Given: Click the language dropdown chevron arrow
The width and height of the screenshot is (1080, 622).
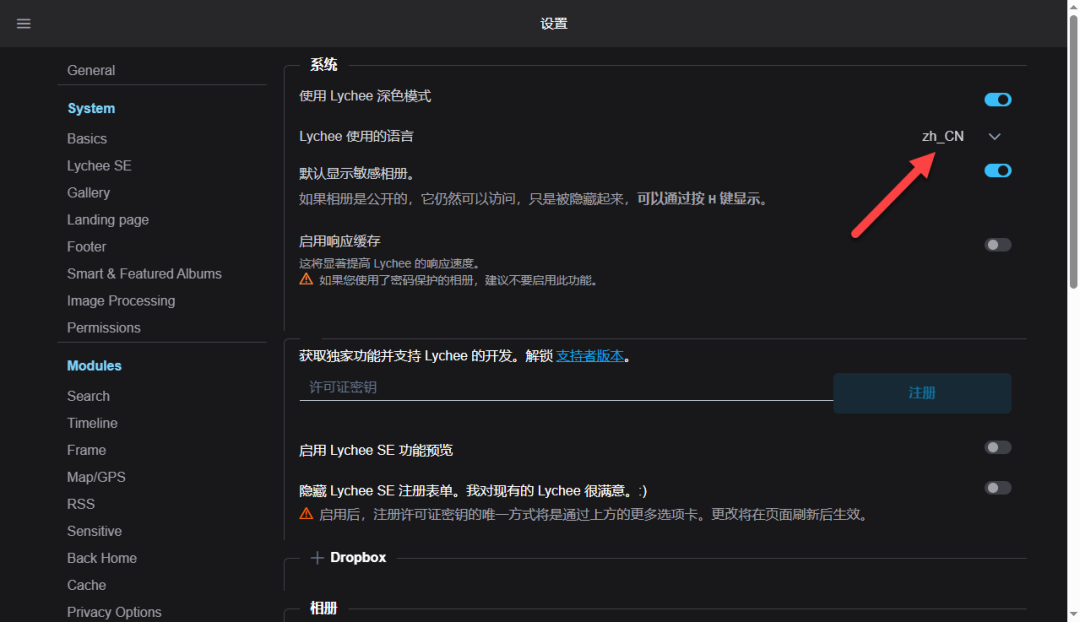Looking at the screenshot, I should [x=994, y=136].
